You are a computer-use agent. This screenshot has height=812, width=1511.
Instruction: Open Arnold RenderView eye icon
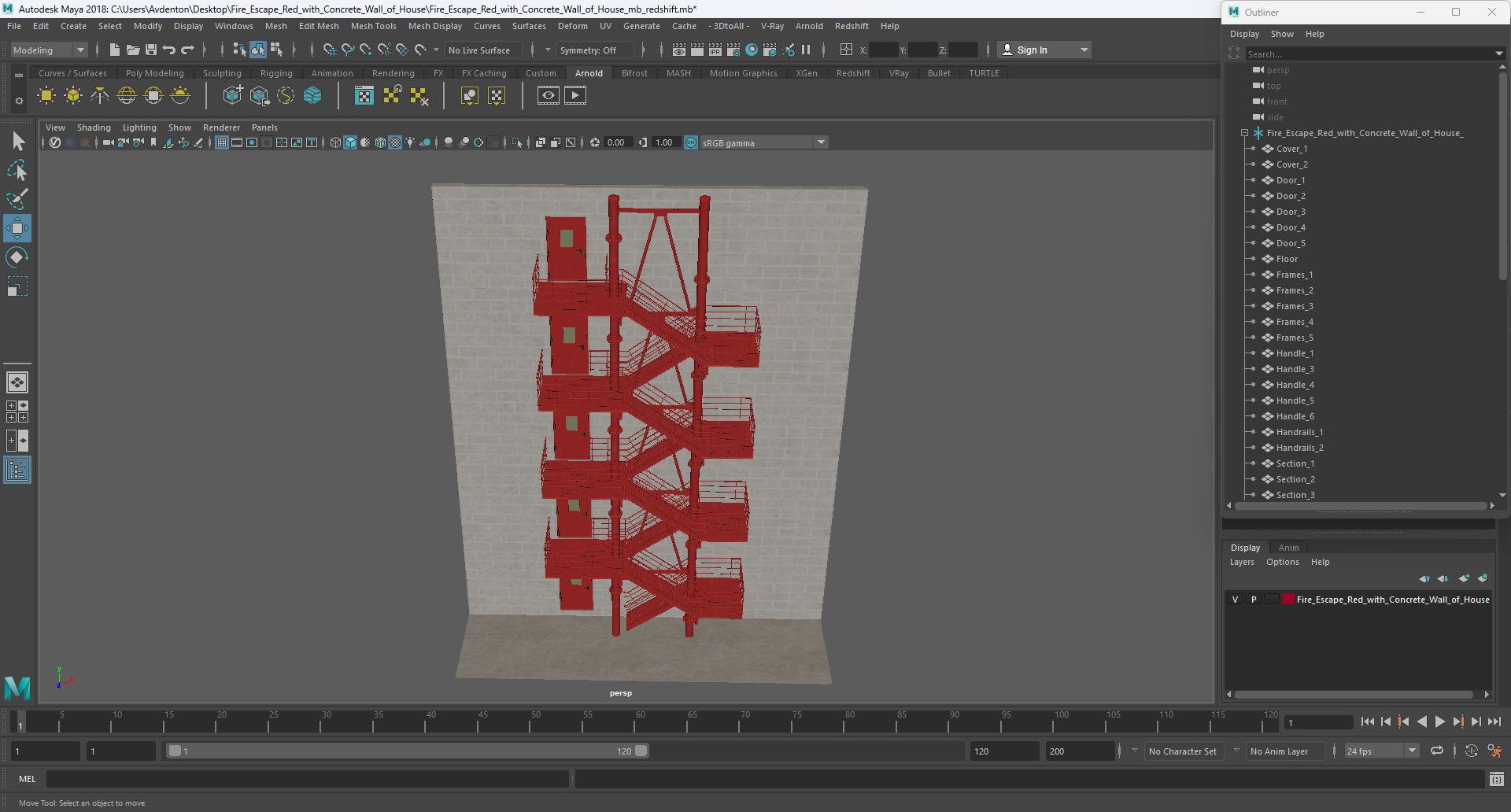pyautogui.click(x=549, y=96)
